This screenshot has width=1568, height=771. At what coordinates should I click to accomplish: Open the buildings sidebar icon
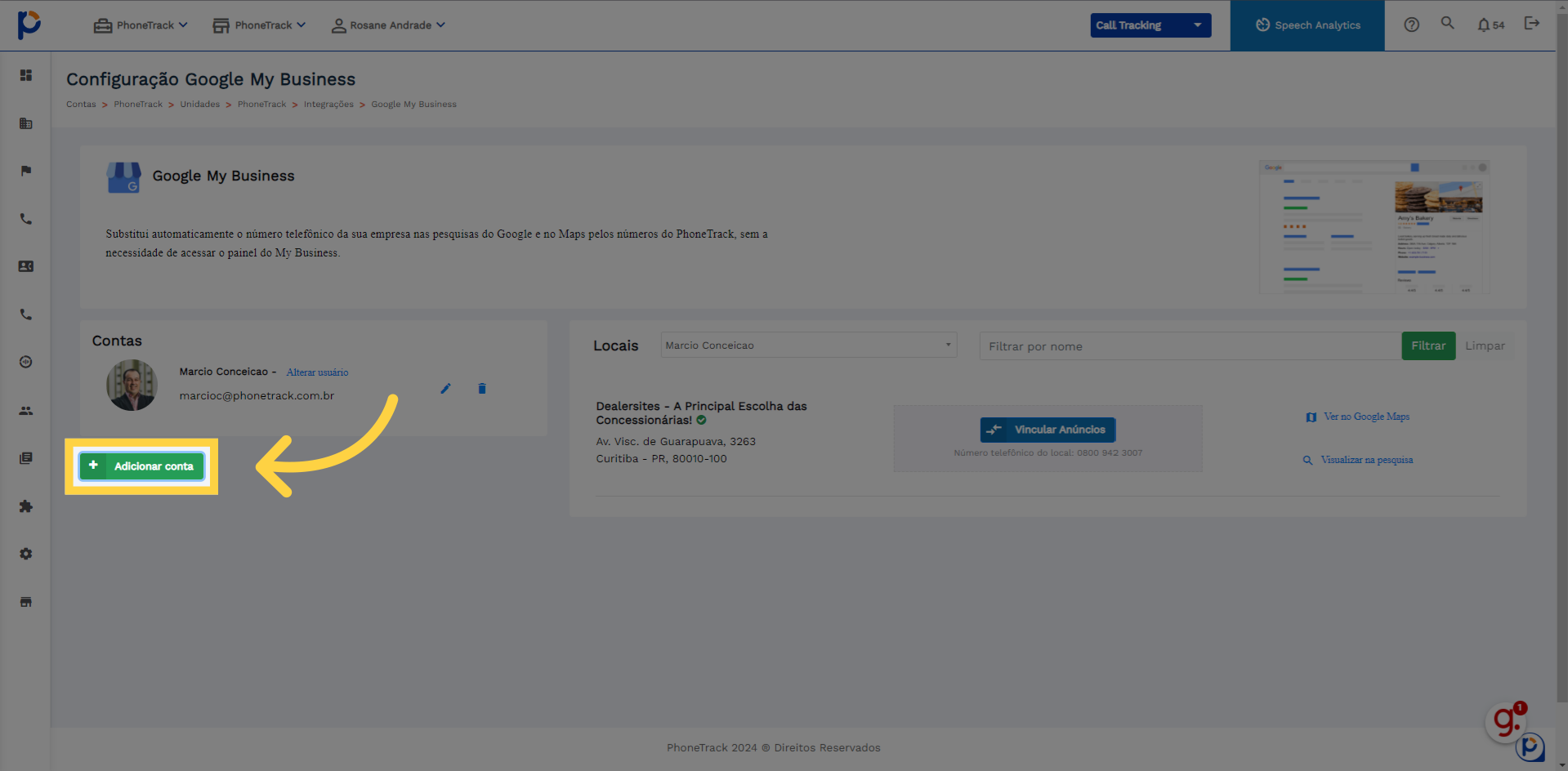(x=26, y=123)
